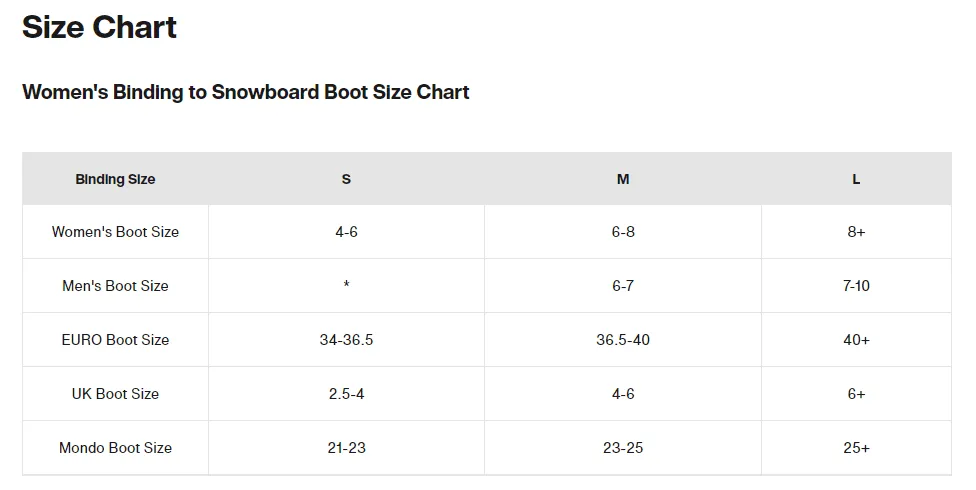The width and height of the screenshot is (976, 490).
Task: Click the 25+ Mondo size cell
Action: 856,448
